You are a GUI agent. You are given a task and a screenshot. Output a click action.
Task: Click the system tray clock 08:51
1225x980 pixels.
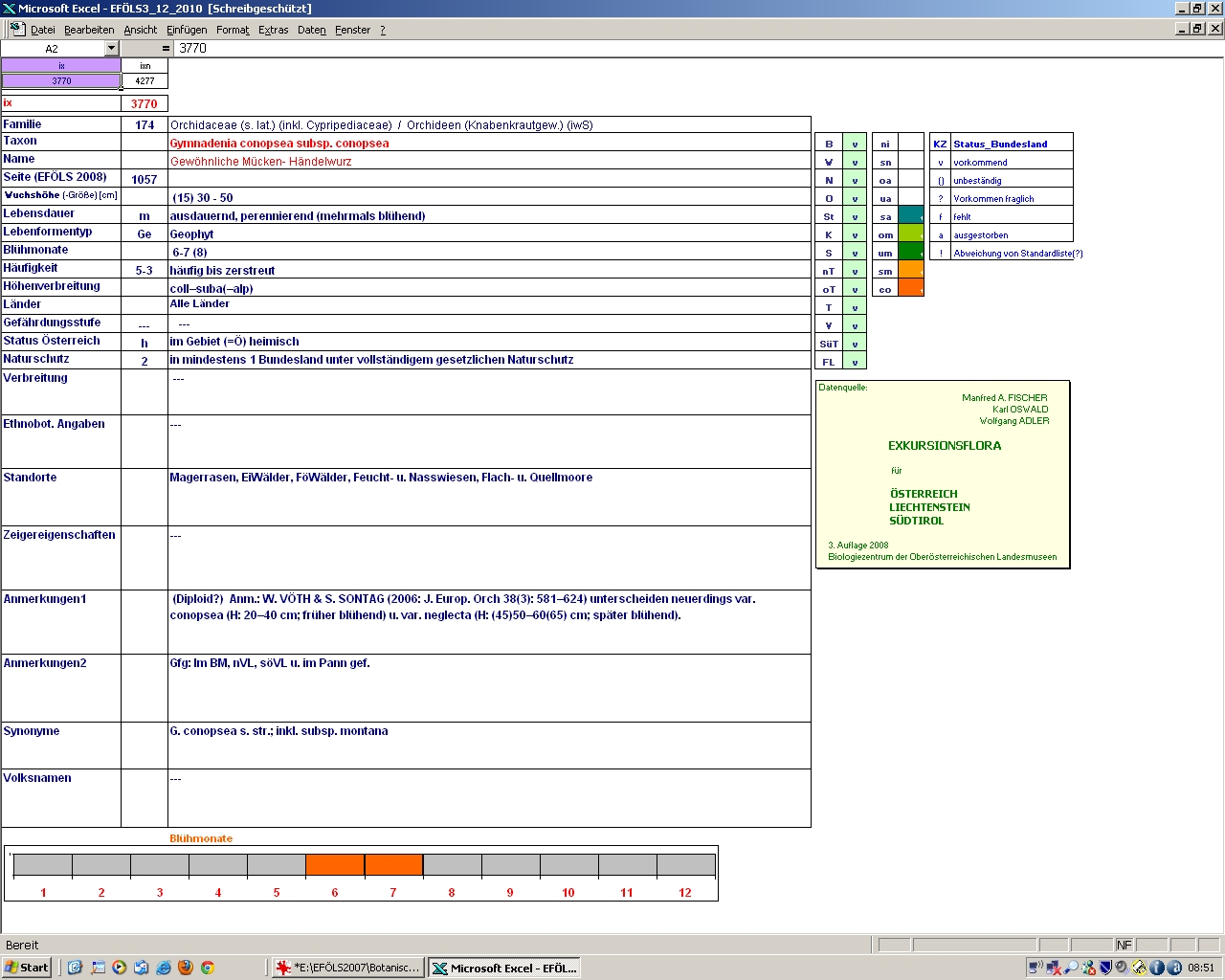pyautogui.click(x=1201, y=968)
